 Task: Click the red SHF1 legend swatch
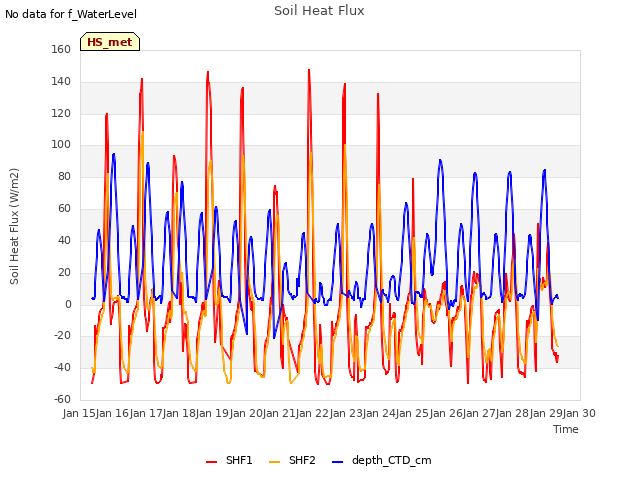(211, 462)
